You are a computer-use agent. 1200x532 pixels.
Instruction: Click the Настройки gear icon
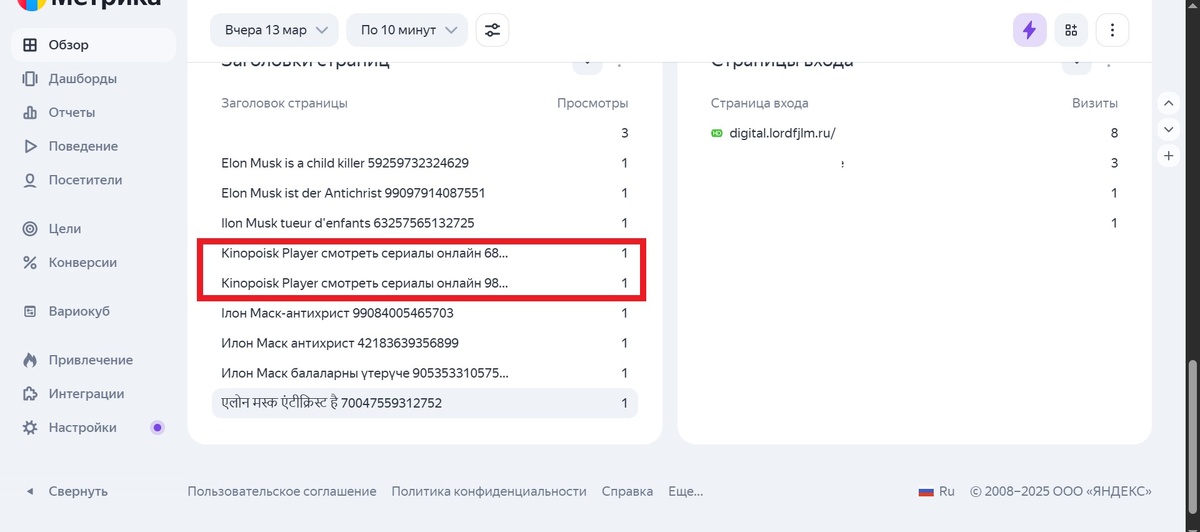coord(30,428)
